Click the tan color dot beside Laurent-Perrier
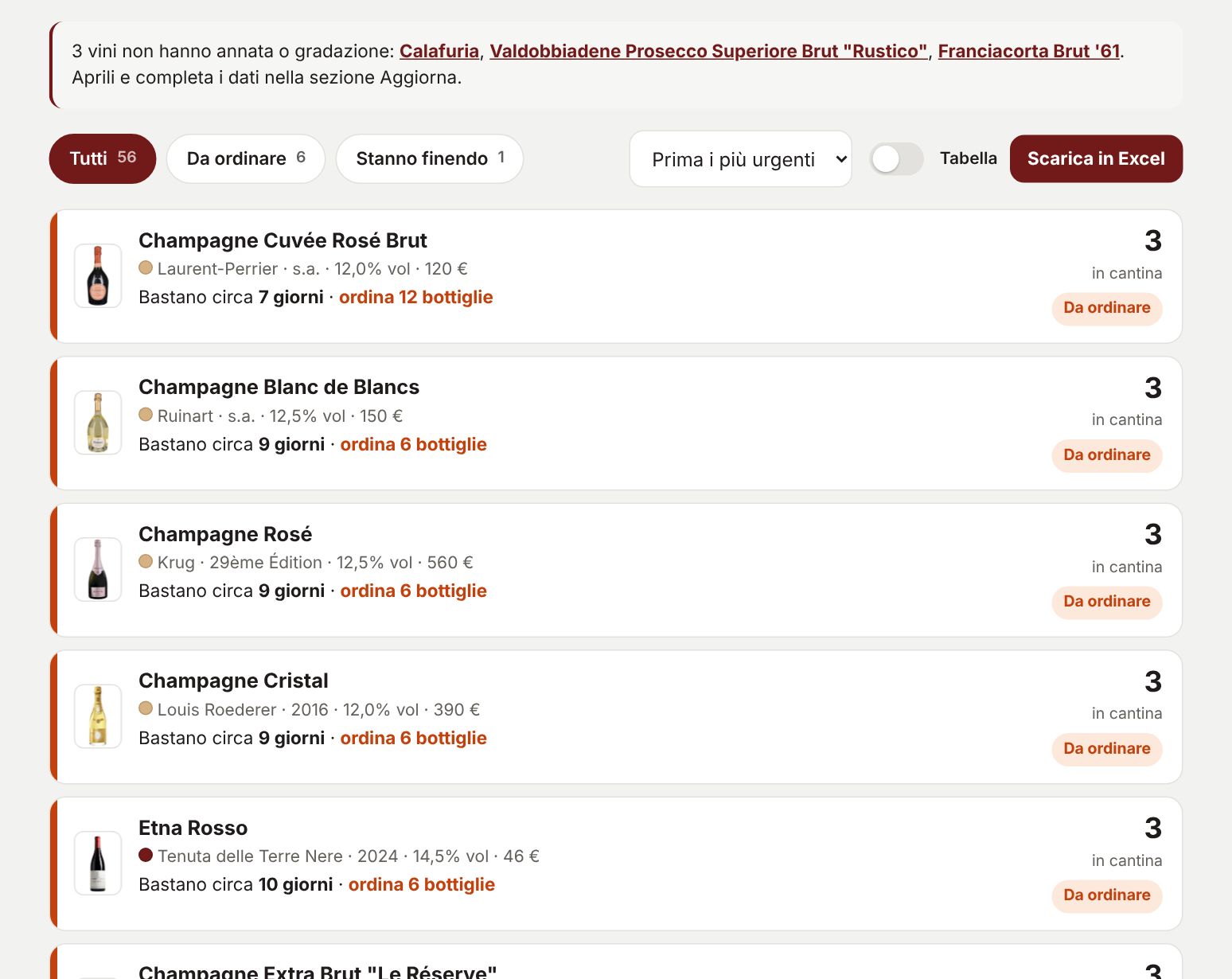 pyautogui.click(x=146, y=267)
